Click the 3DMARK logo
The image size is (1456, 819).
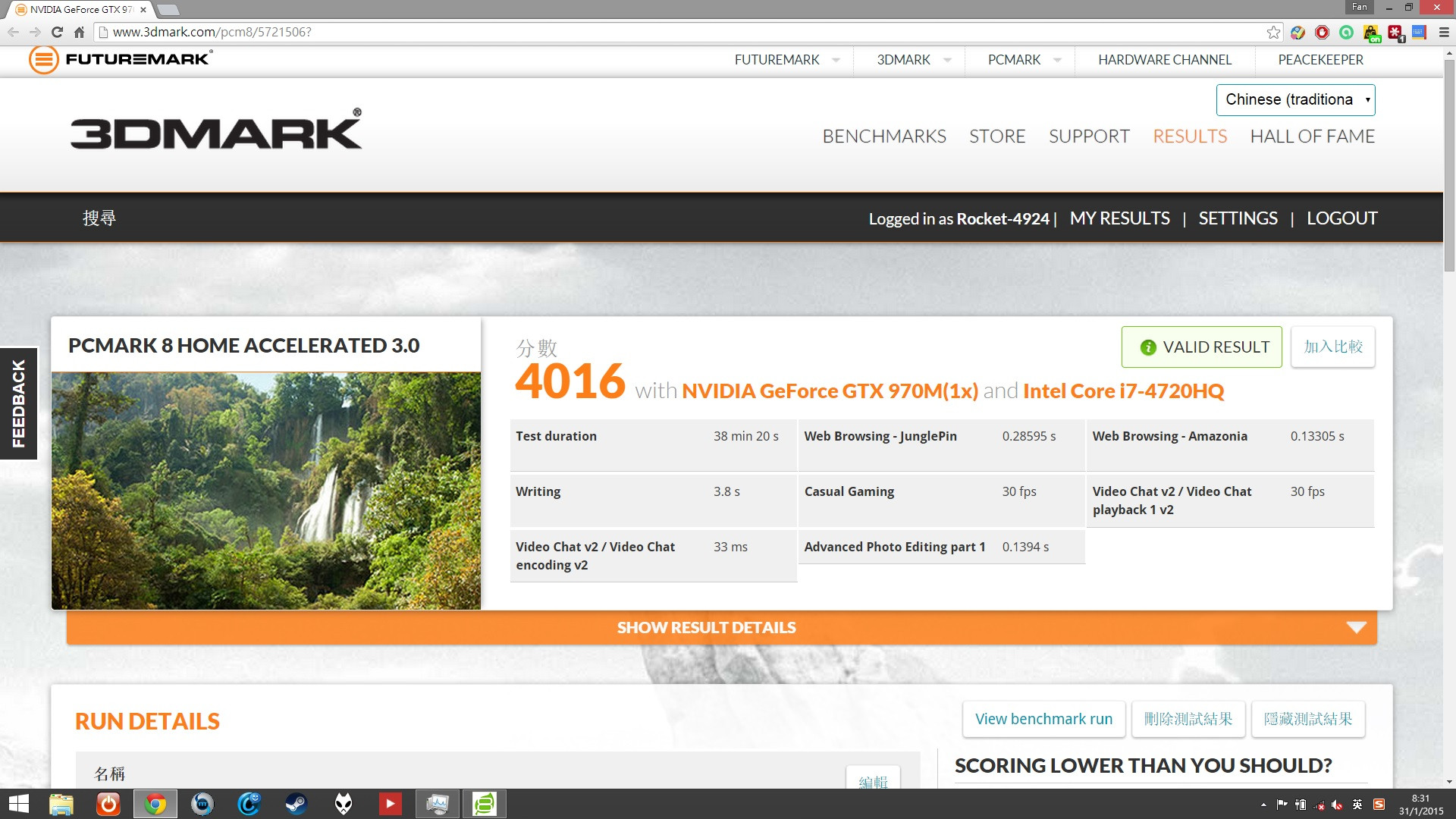click(216, 130)
